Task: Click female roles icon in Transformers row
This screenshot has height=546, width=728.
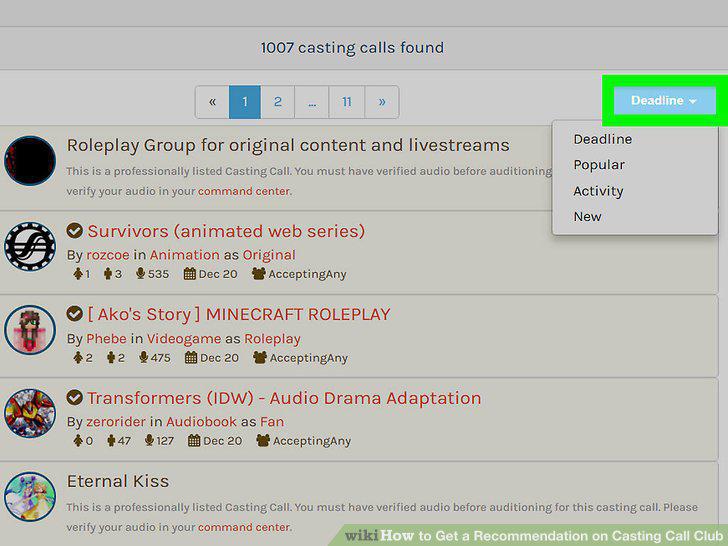Action: pyautogui.click(x=78, y=440)
